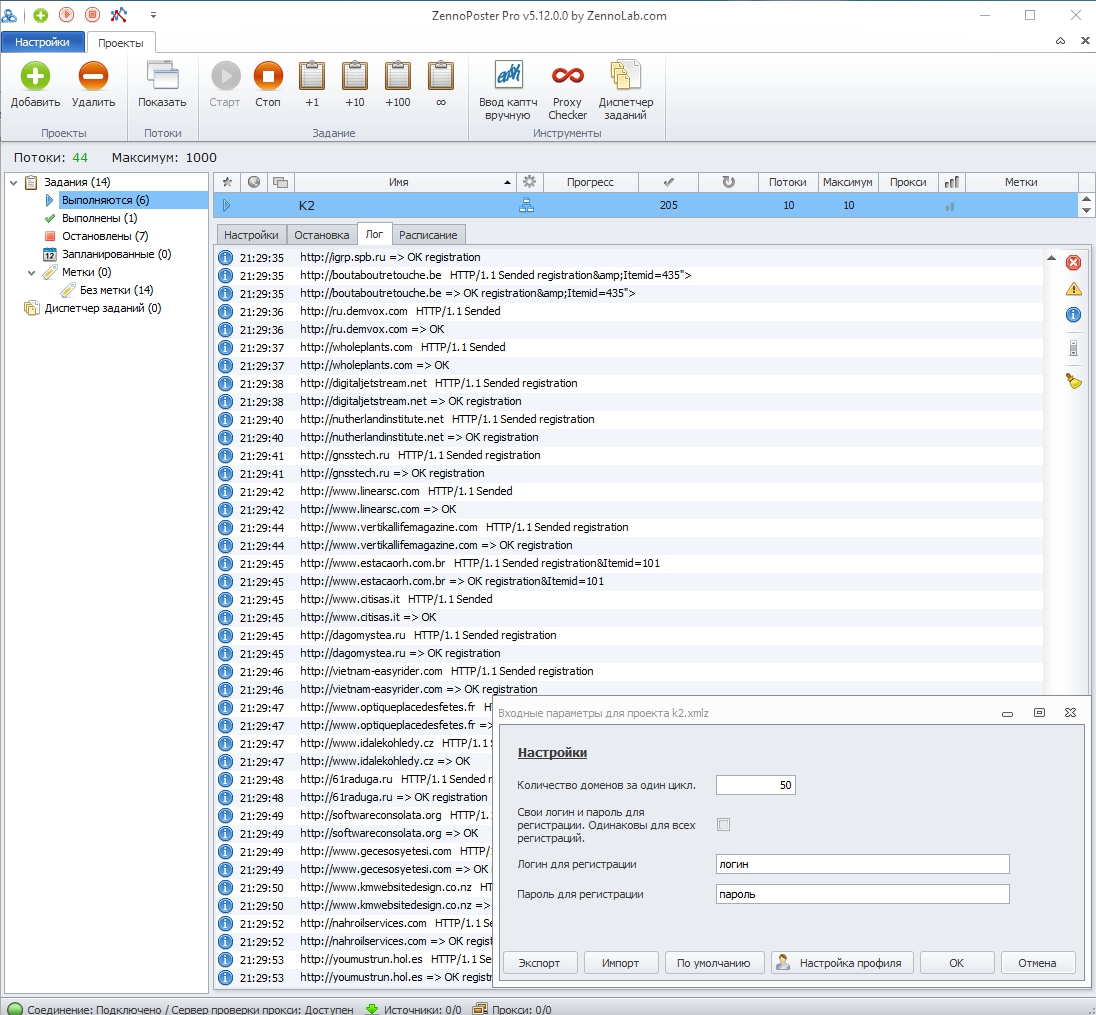The height and width of the screenshot is (1015, 1096).
Task: Select the Проекты ribbon tab
Action: pos(121,43)
